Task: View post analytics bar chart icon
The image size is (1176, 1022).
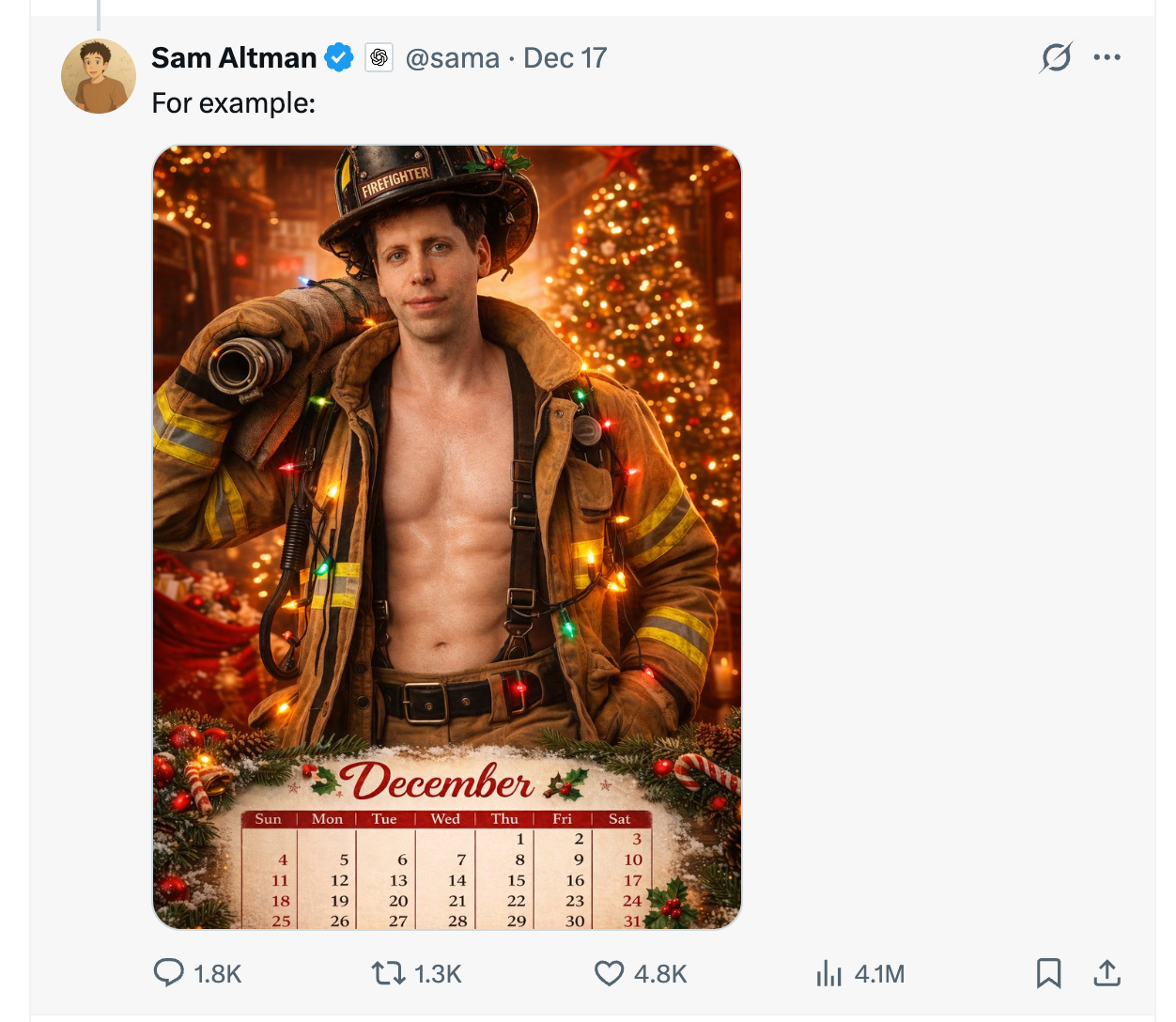Action: 829,973
